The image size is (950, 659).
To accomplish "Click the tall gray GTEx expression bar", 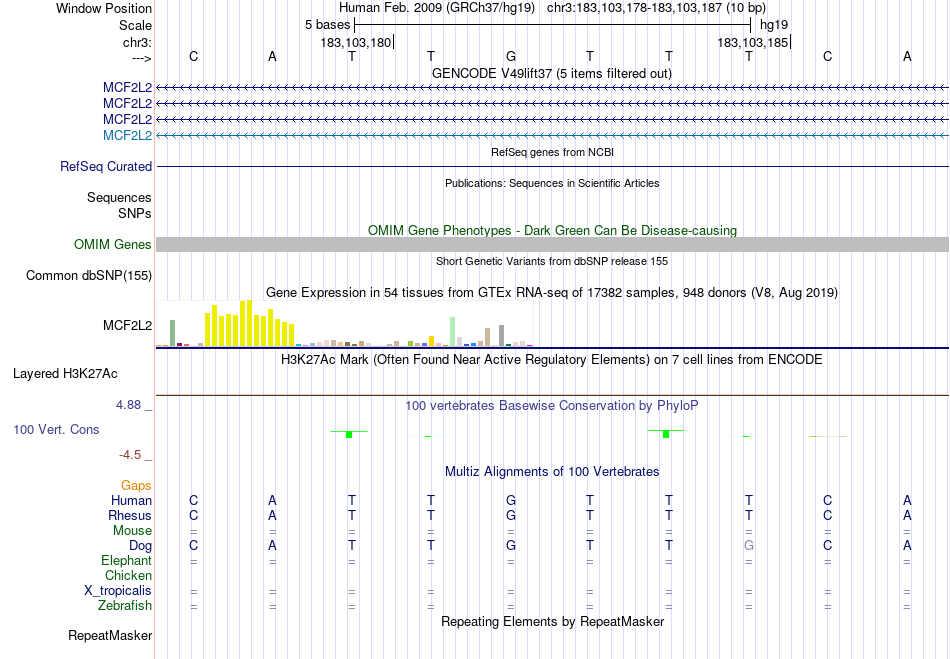I will pos(502,336).
